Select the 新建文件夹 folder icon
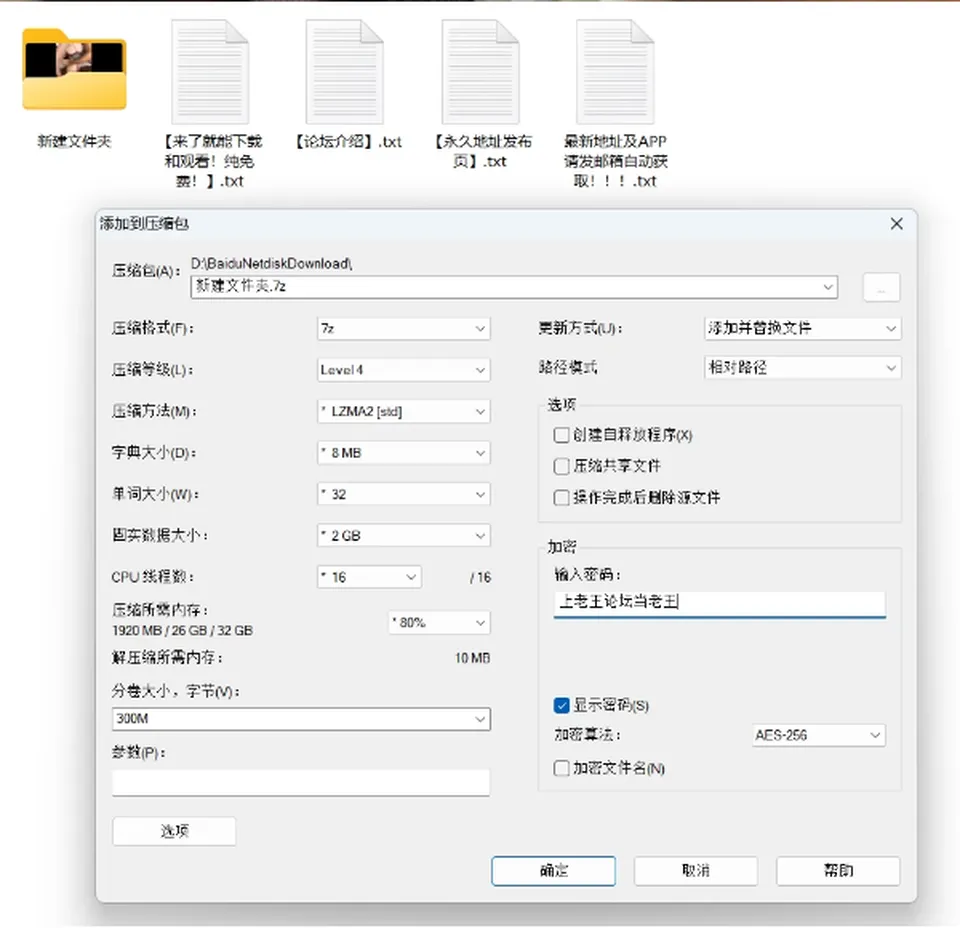Screen dimensions: 960x928 click(74, 69)
